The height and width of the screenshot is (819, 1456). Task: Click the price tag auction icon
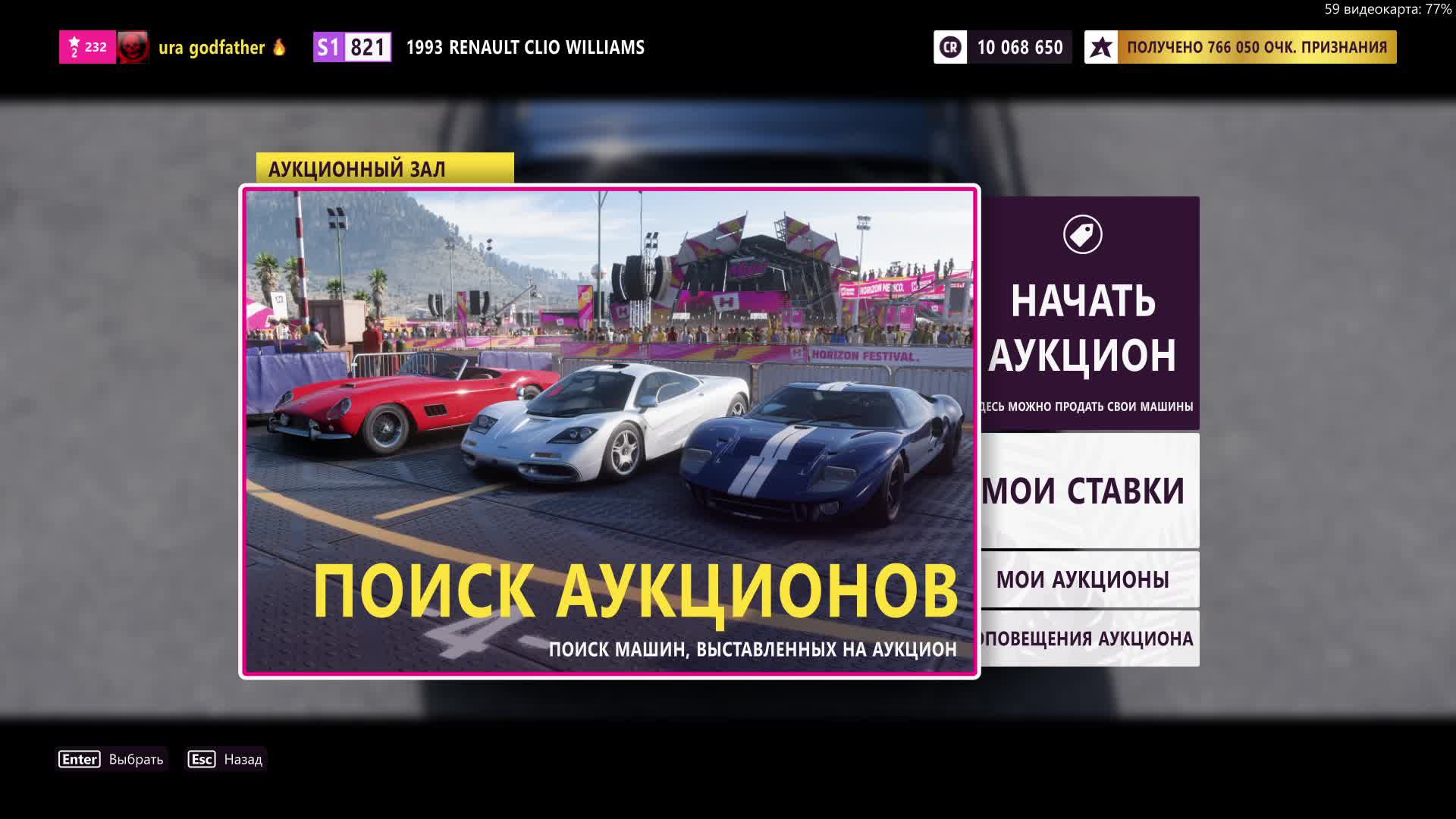point(1082,234)
